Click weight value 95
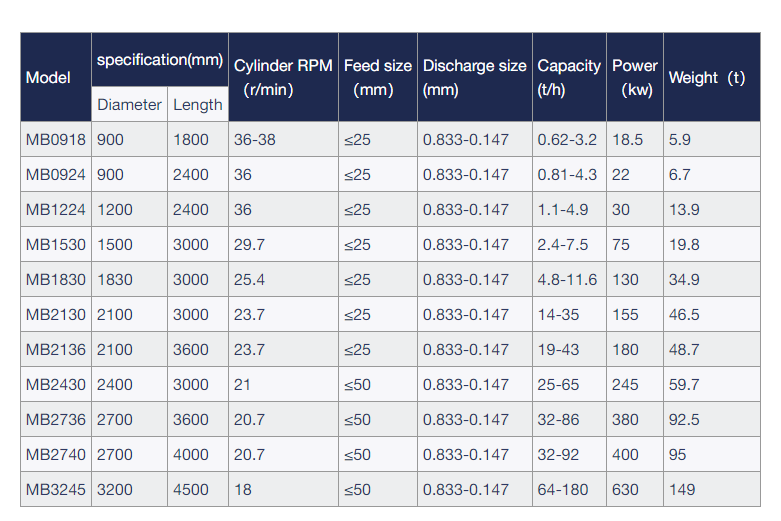This screenshot has width=781, height=521. (712, 454)
